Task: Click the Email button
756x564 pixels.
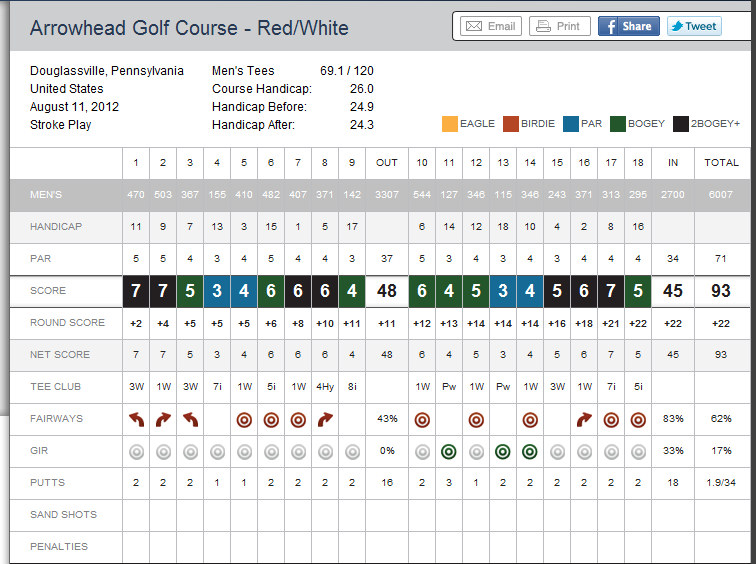Action: (x=490, y=26)
